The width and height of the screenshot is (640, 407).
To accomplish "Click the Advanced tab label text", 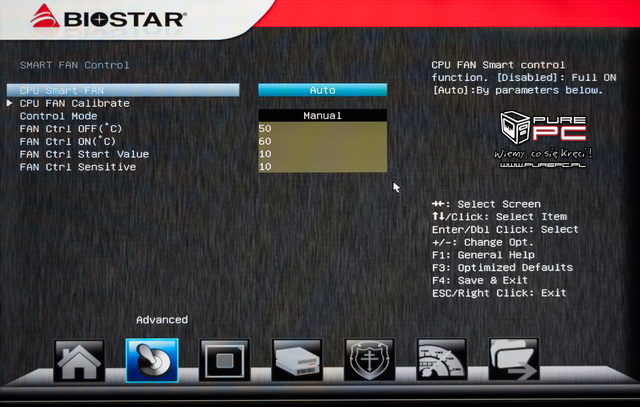I will [x=162, y=320].
